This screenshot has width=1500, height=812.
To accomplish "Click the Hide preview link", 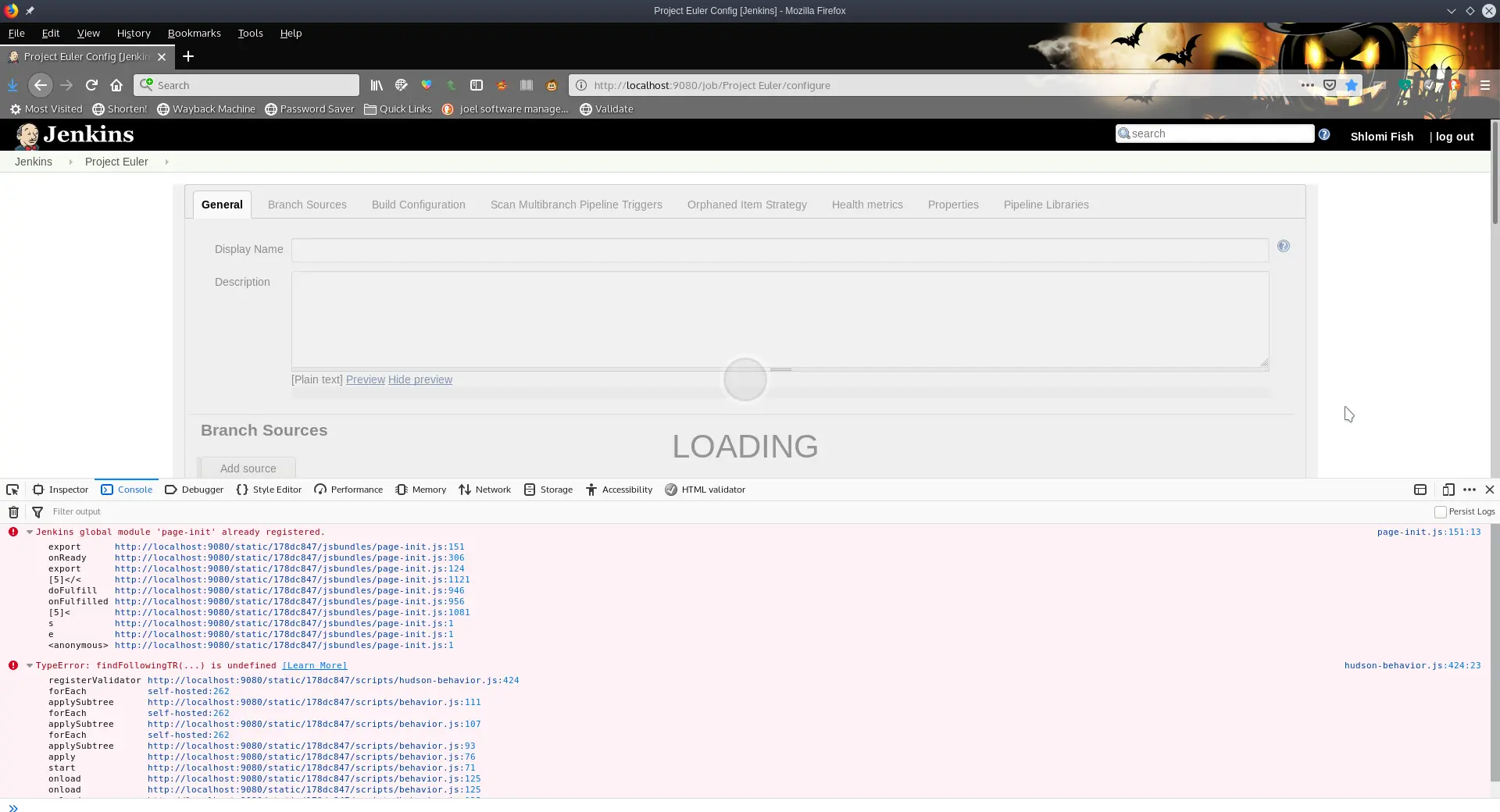I will [x=420, y=379].
